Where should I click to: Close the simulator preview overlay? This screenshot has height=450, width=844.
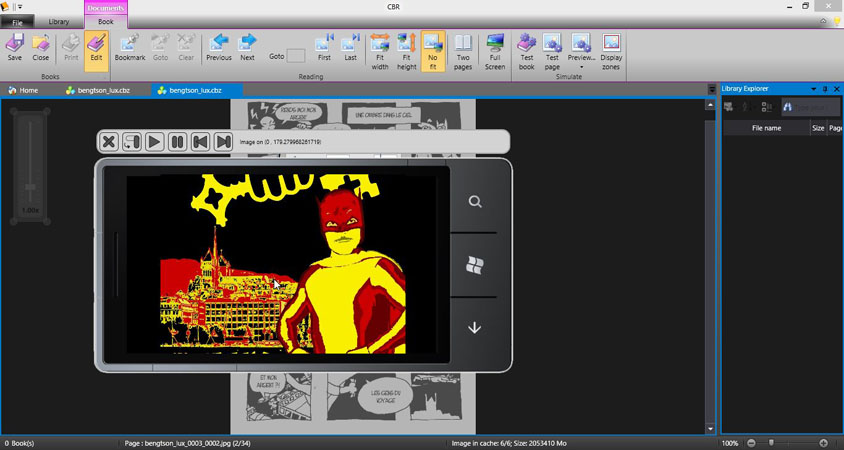pos(109,142)
